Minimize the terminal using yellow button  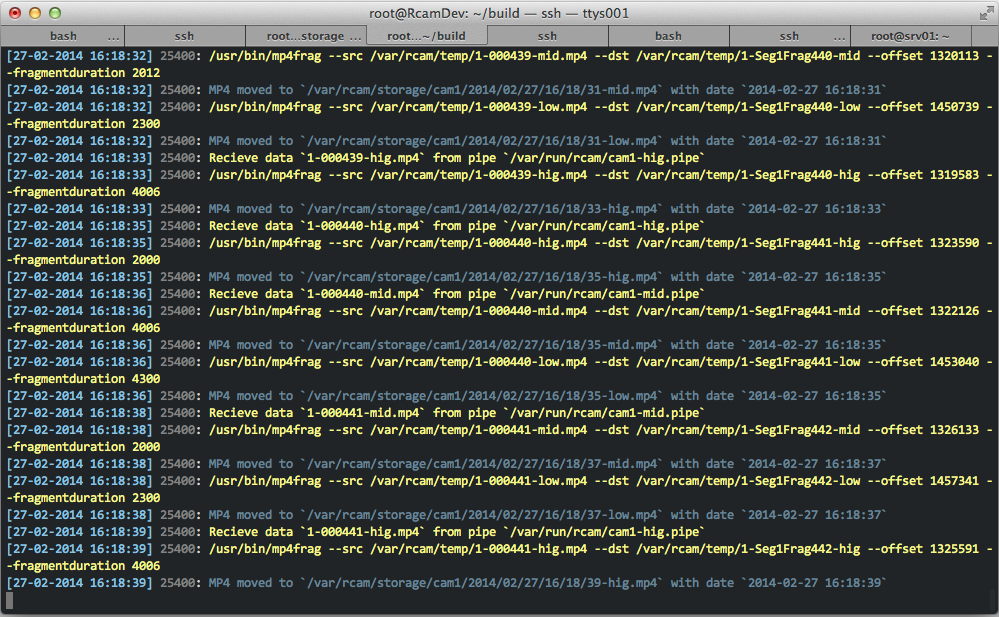(x=35, y=13)
